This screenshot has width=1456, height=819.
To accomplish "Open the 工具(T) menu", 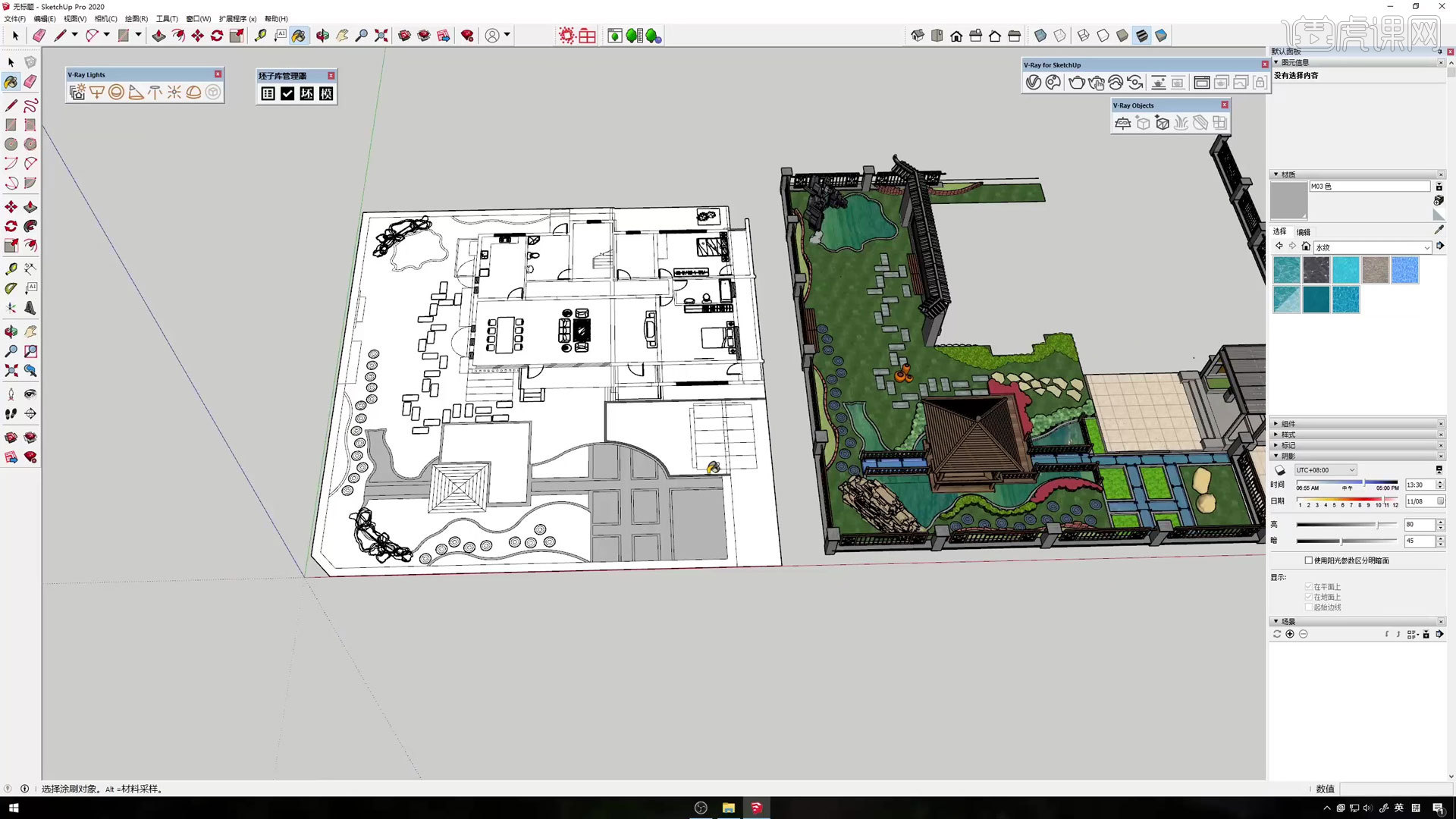I will coord(167,19).
